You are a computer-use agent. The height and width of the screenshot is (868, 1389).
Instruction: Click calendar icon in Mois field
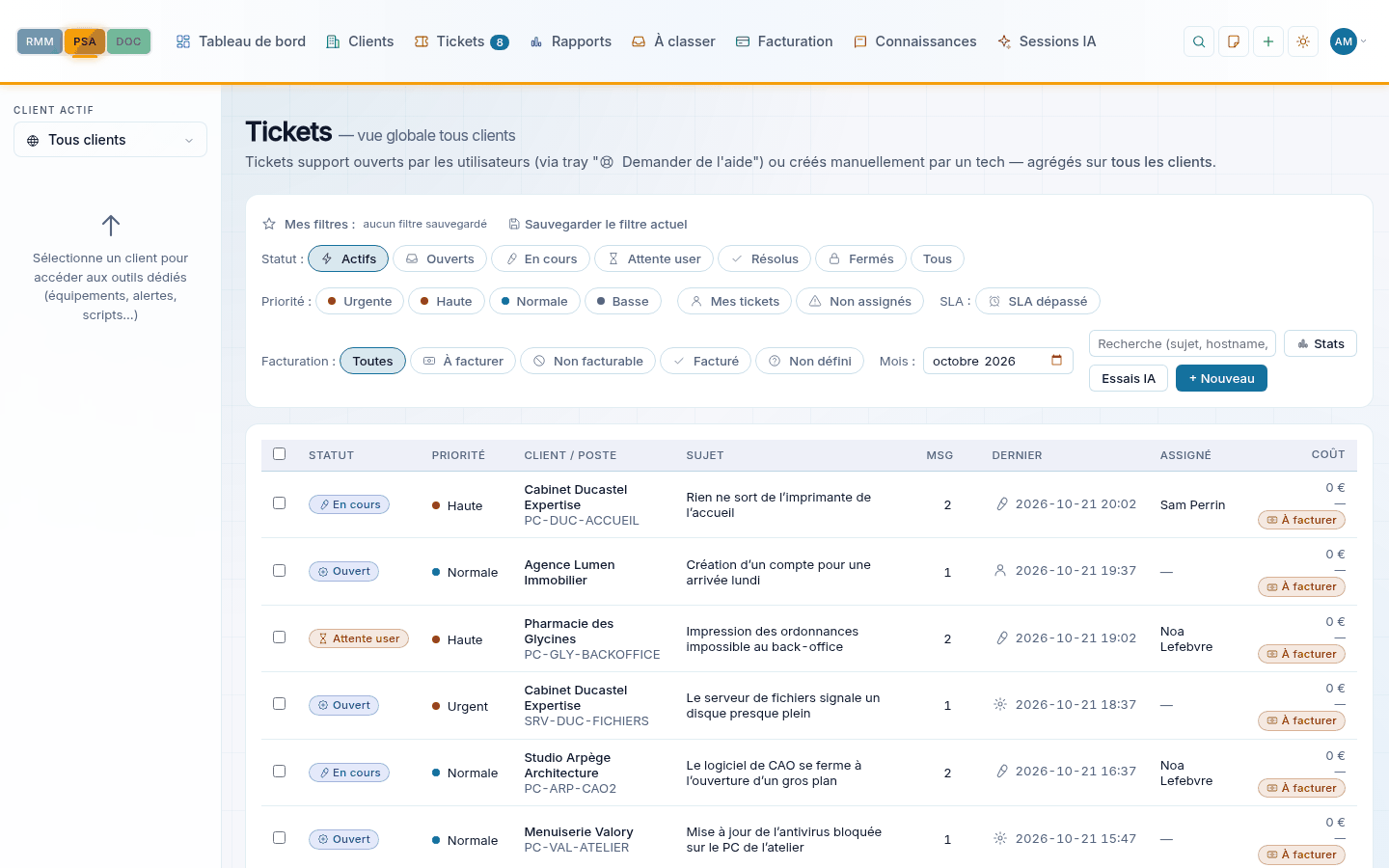tap(1056, 361)
